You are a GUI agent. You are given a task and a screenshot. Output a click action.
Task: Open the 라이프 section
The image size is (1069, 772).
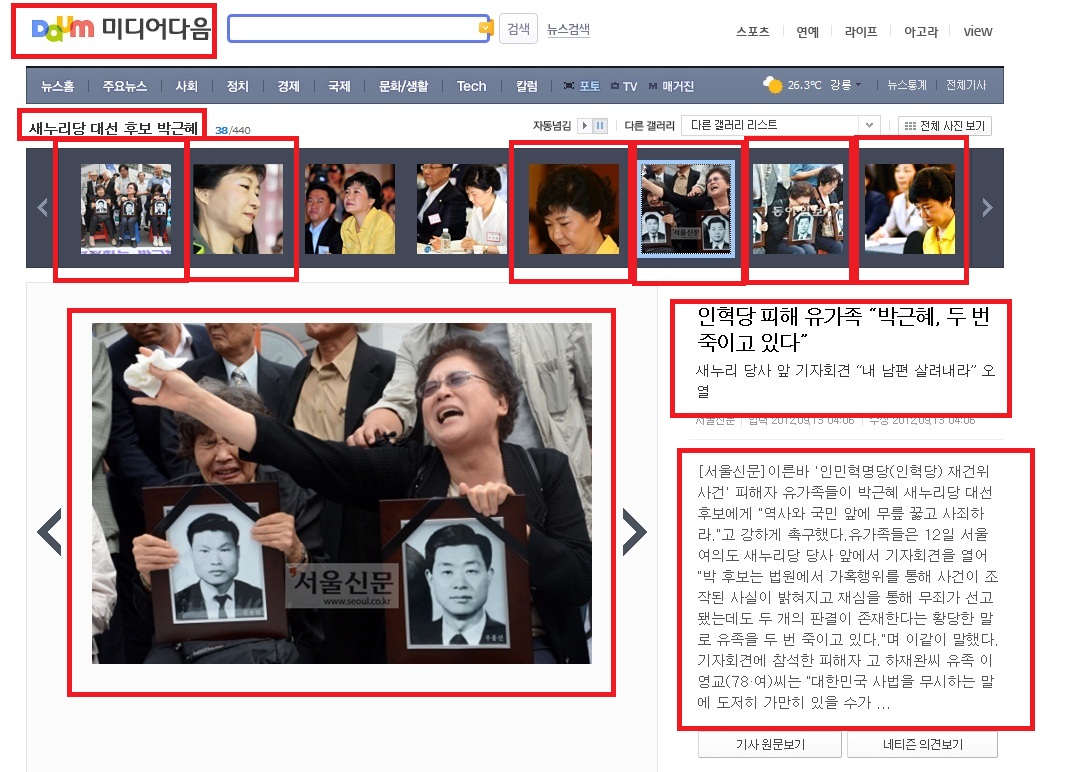pyautogui.click(x=860, y=31)
